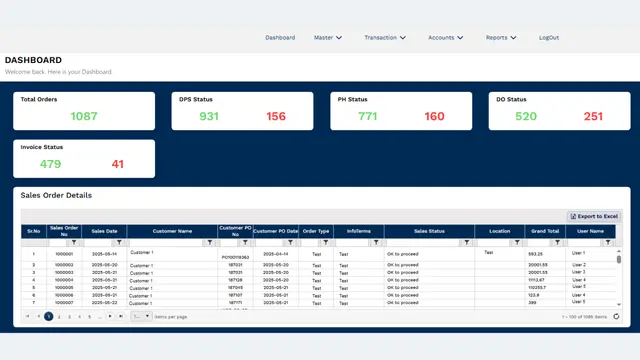Expand the Transaction menu chevron
Screen dimensions: 640x360
coord(403,38)
